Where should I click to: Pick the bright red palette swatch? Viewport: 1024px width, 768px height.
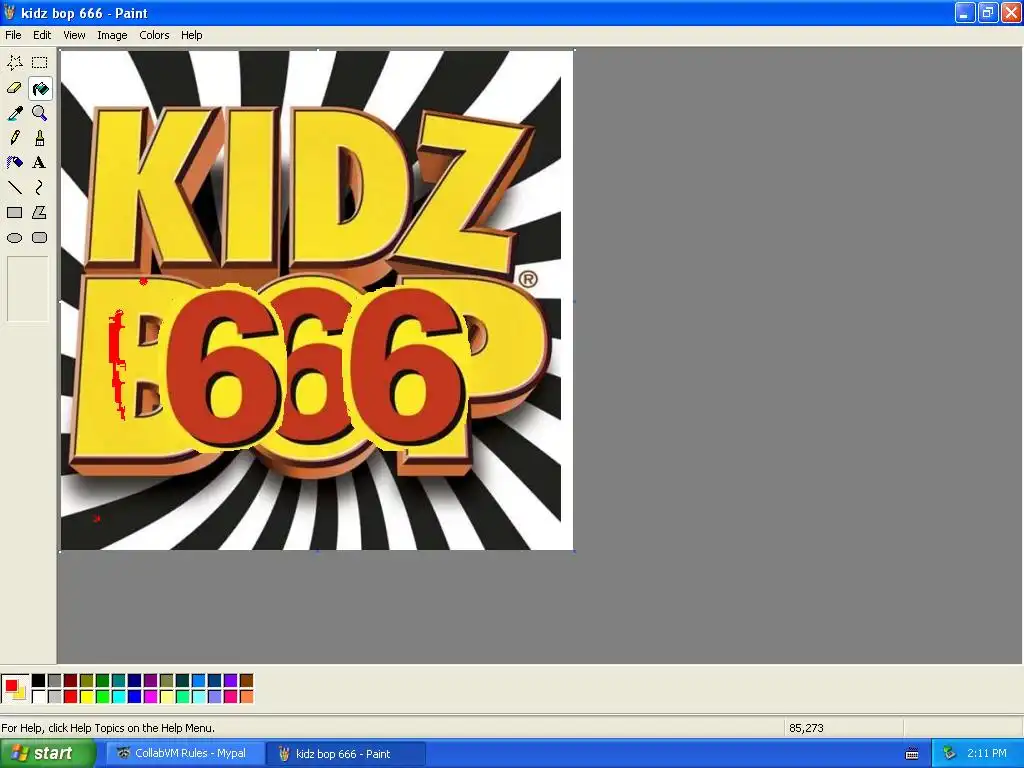71,697
